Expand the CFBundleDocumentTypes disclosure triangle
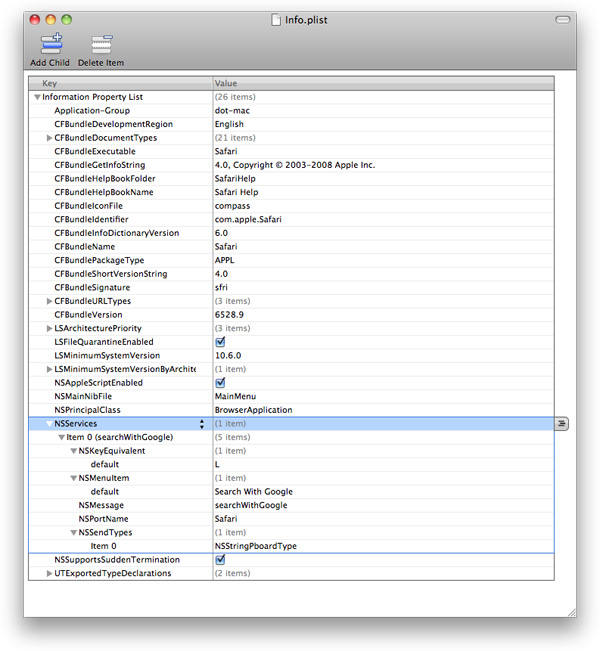 [49, 138]
